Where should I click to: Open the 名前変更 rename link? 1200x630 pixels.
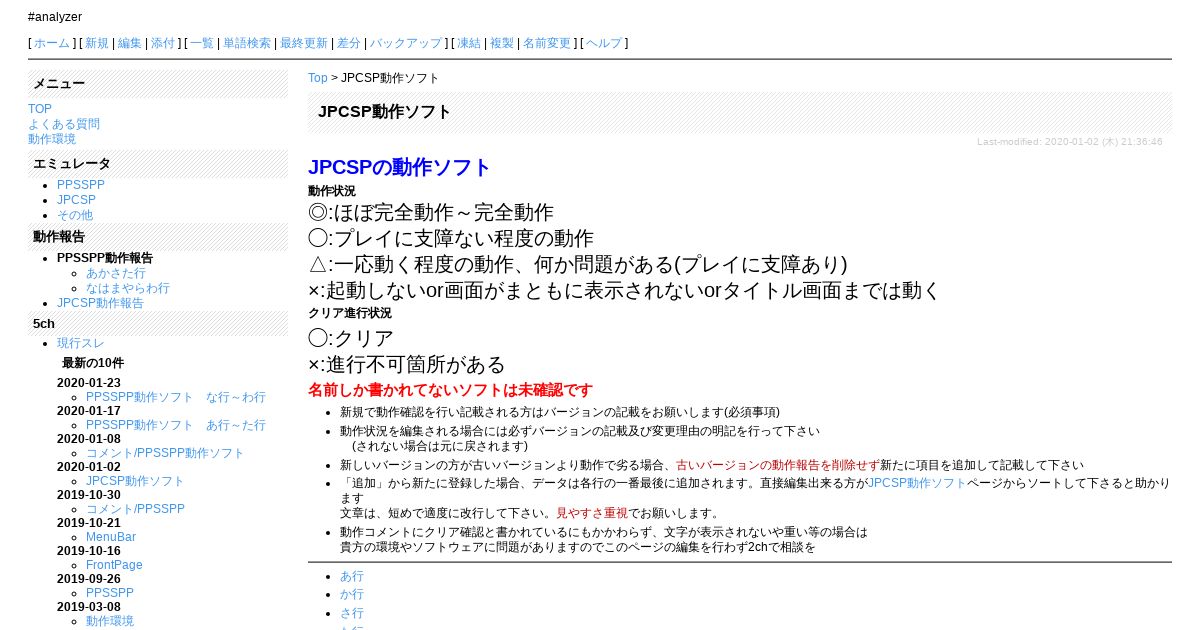(547, 43)
